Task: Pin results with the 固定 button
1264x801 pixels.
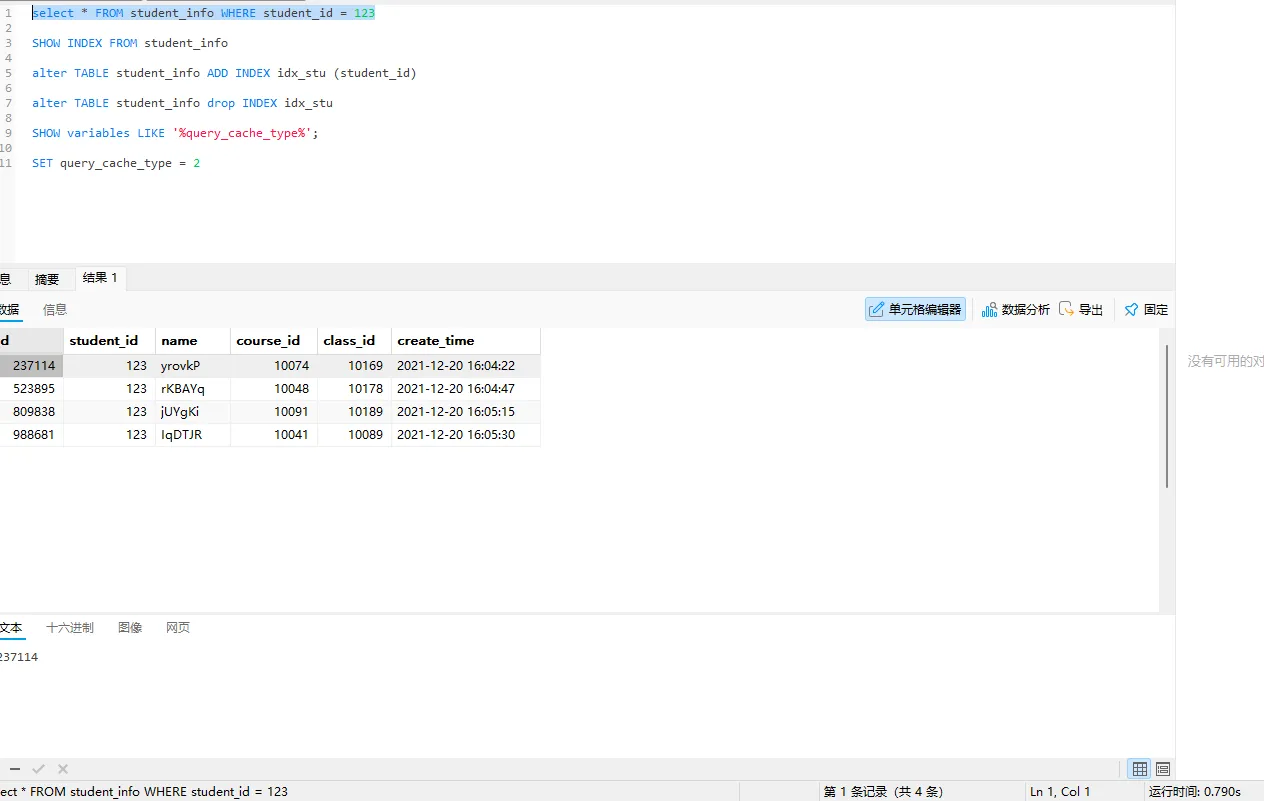Action: click(1146, 310)
